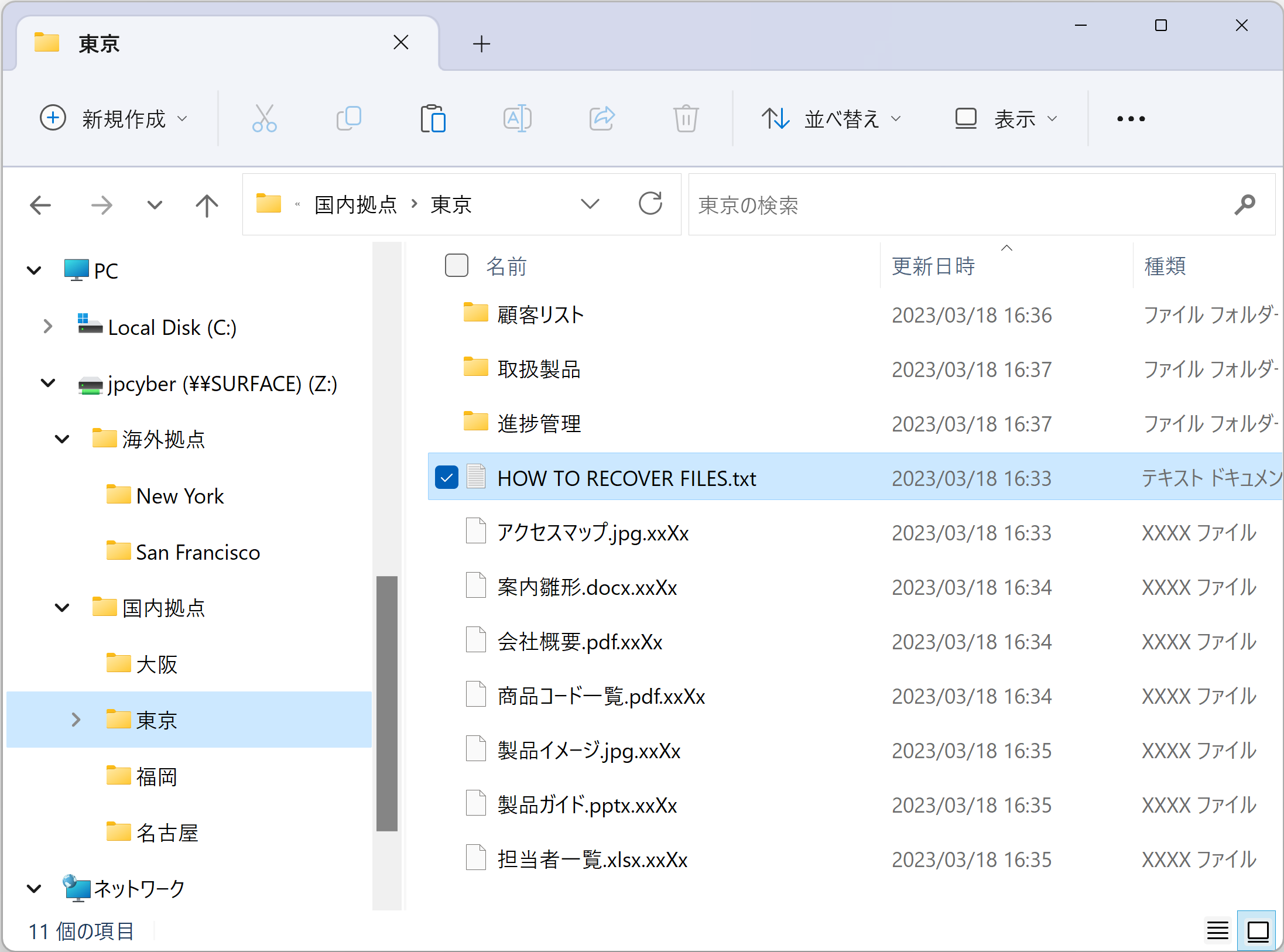This screenshot has height=952, width=1284.
Task: Uncheck HOW TO RECOVER FILES.txt checkbox
Action: (x=447, y=478)
